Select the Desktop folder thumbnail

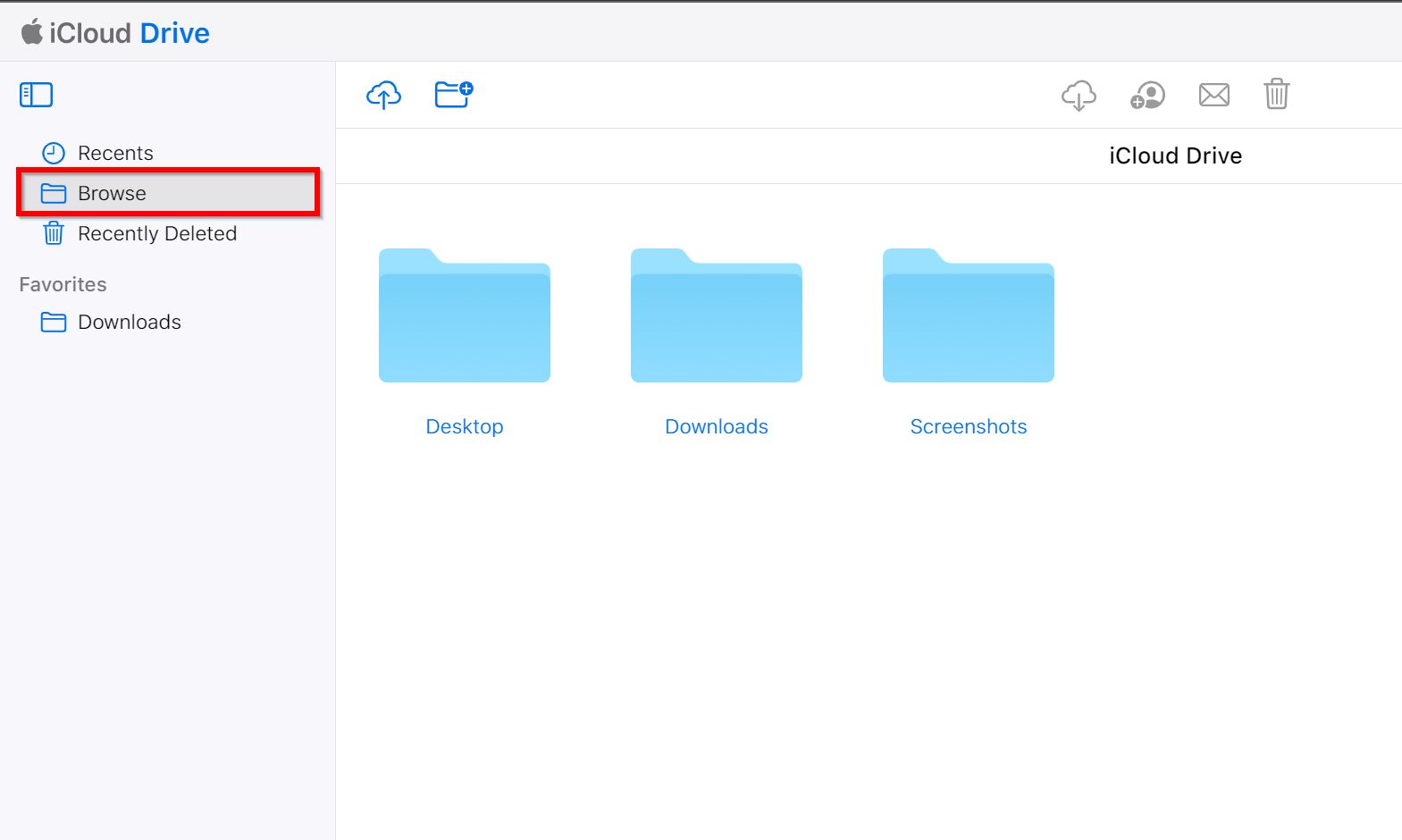pos(465,315)
